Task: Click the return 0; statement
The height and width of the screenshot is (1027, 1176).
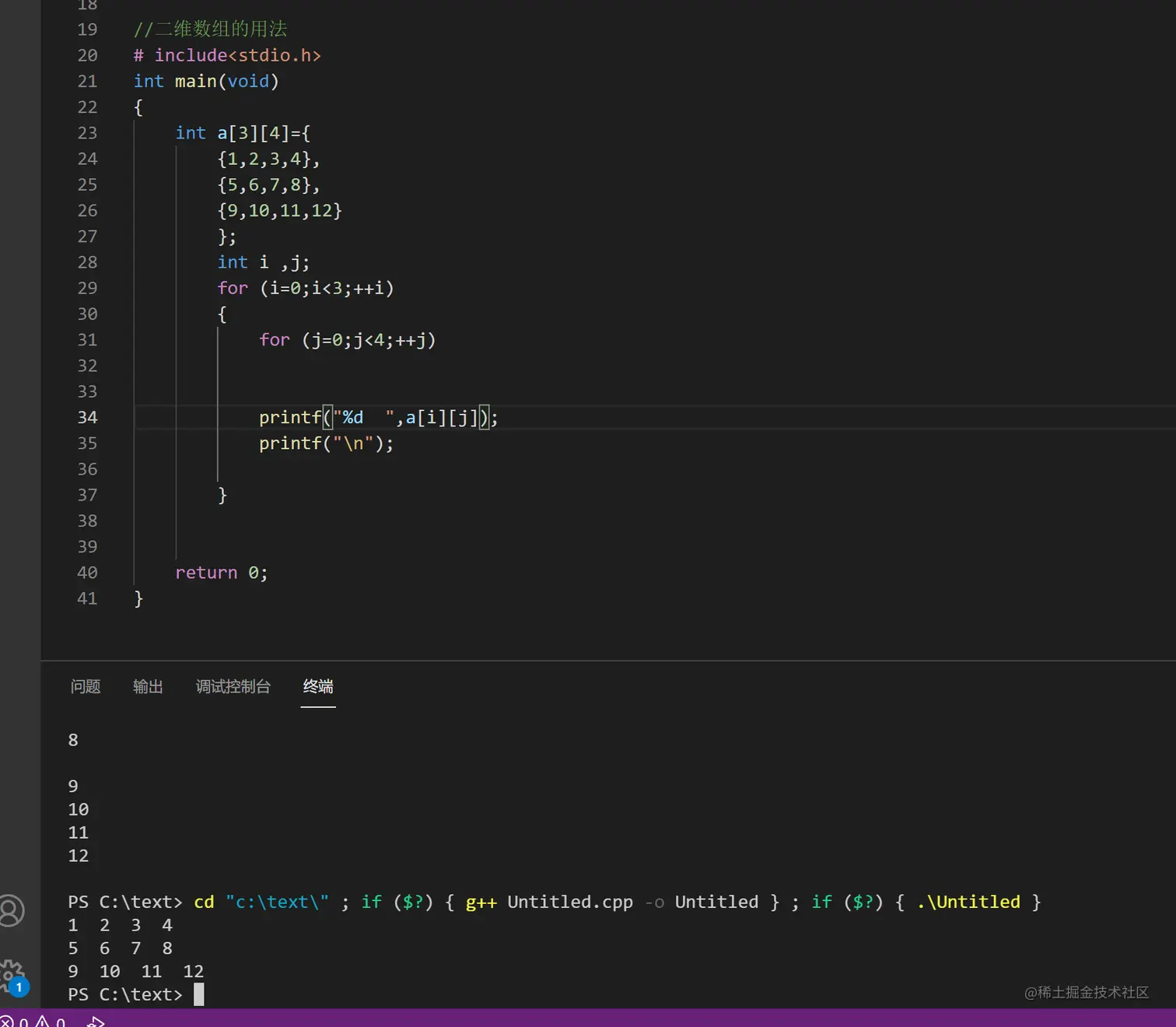Action: [x=222, y=573]
